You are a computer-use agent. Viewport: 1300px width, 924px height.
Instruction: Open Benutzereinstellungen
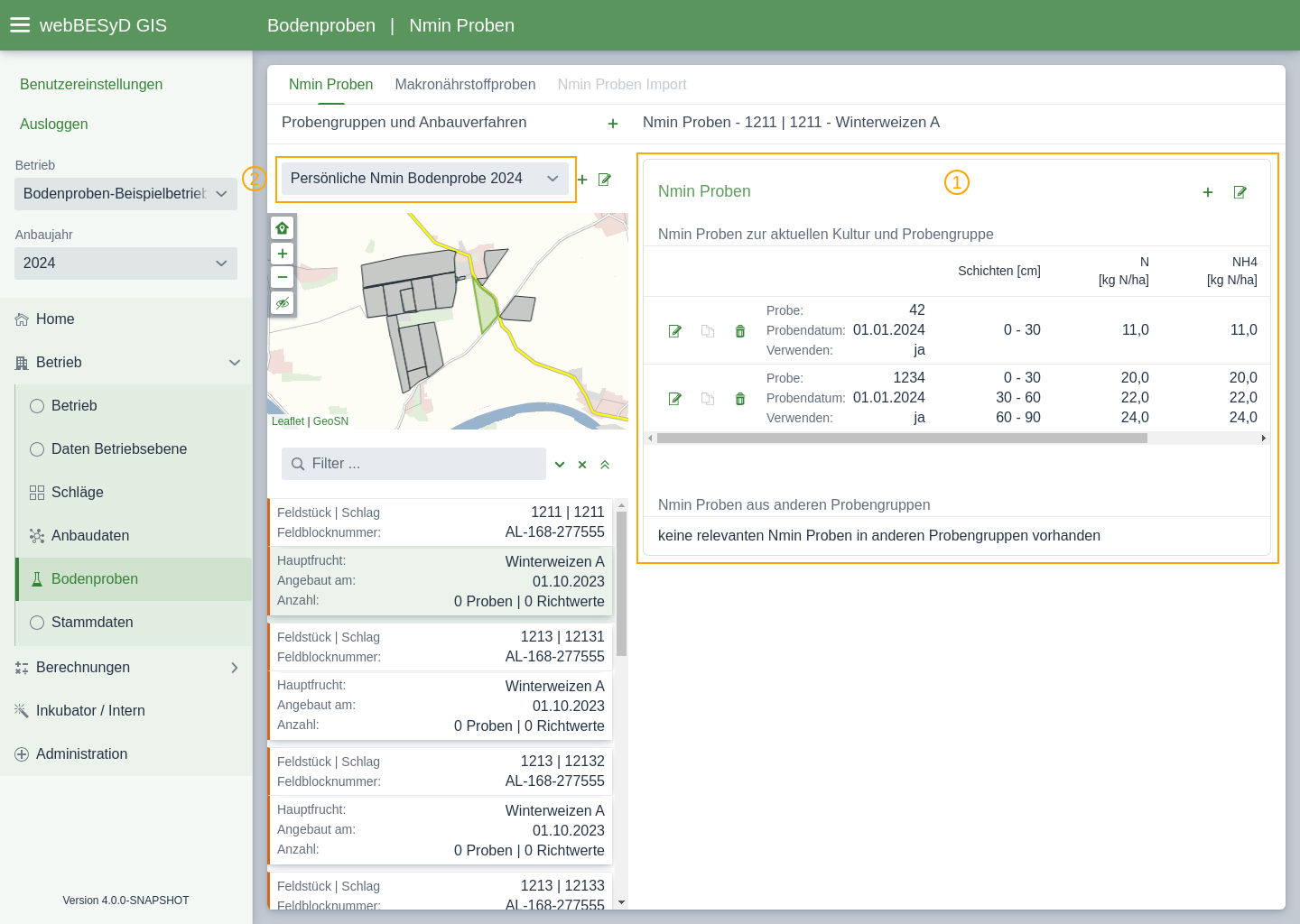coord(91,85)
